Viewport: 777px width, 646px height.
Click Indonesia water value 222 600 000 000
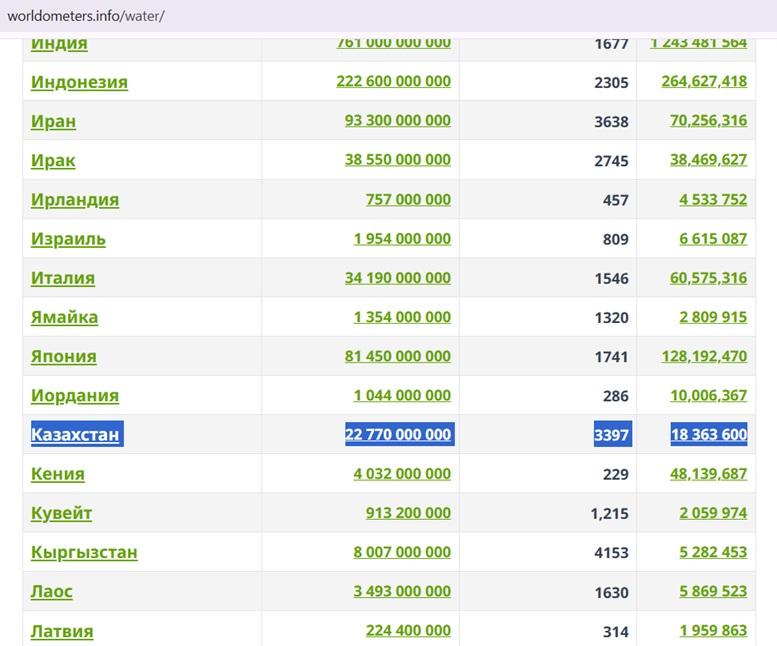coord(393,81)
